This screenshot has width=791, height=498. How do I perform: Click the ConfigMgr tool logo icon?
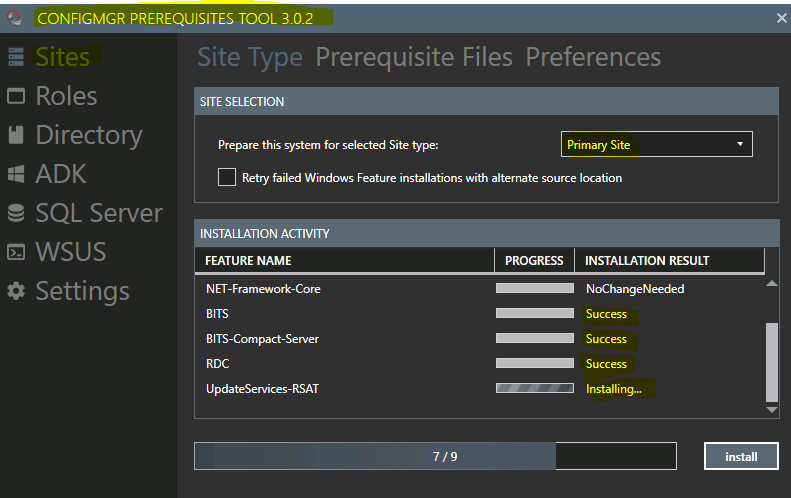(x=15, y=18)
